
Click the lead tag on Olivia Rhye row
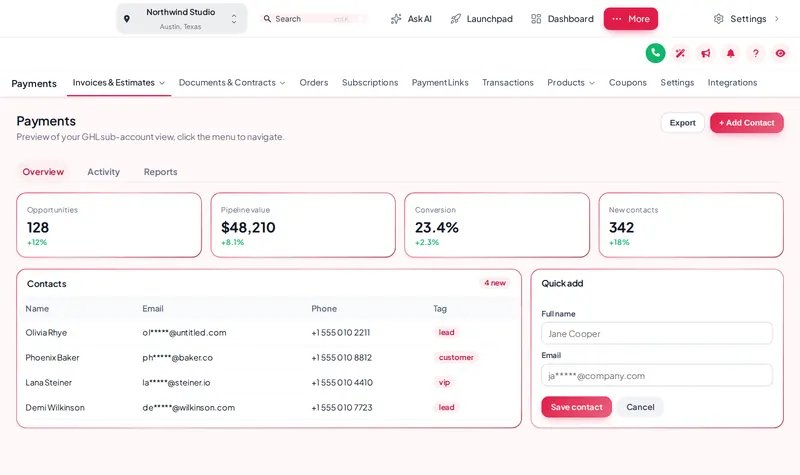pos(446,333)
